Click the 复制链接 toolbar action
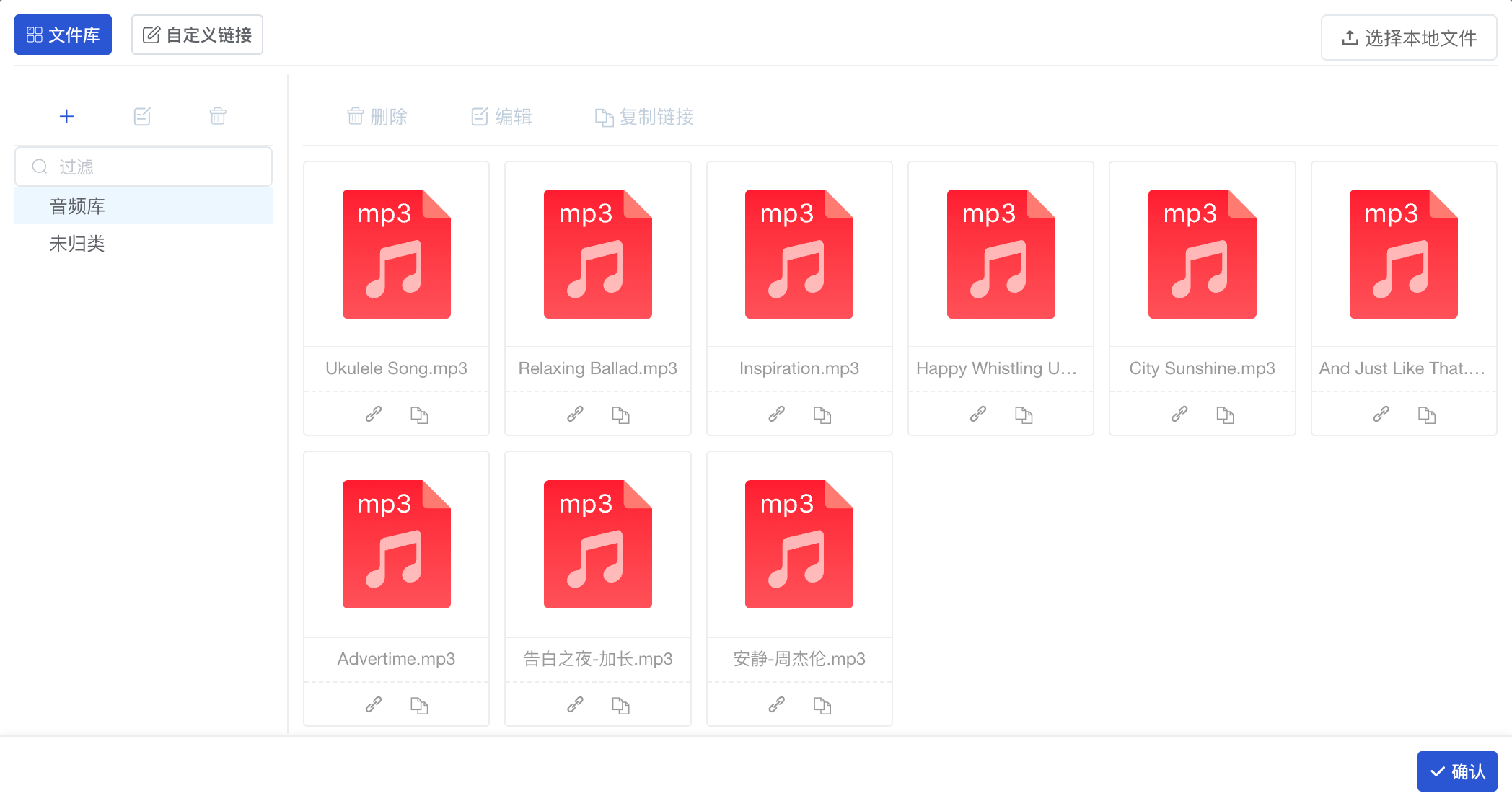The width and height of the screenshot is (1512, 806). (x=644, y=117)
